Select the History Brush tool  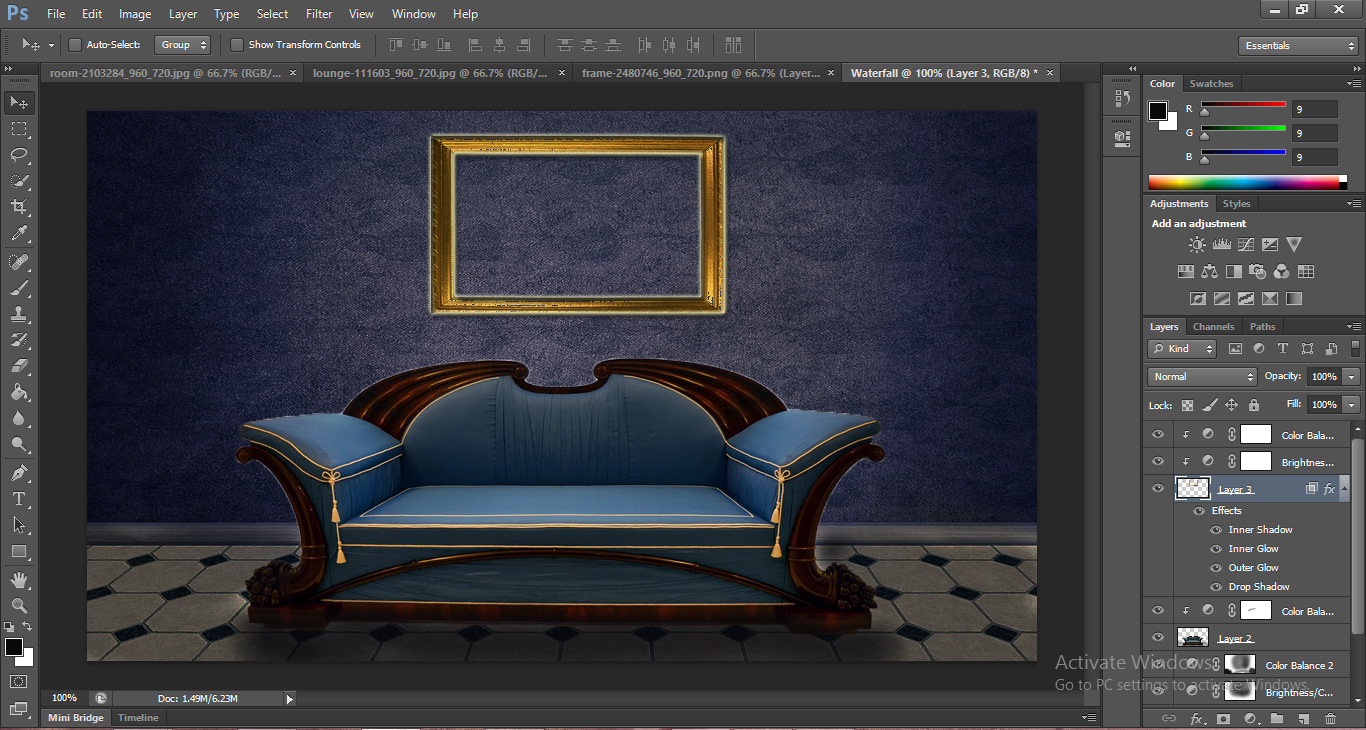(19, 340)
